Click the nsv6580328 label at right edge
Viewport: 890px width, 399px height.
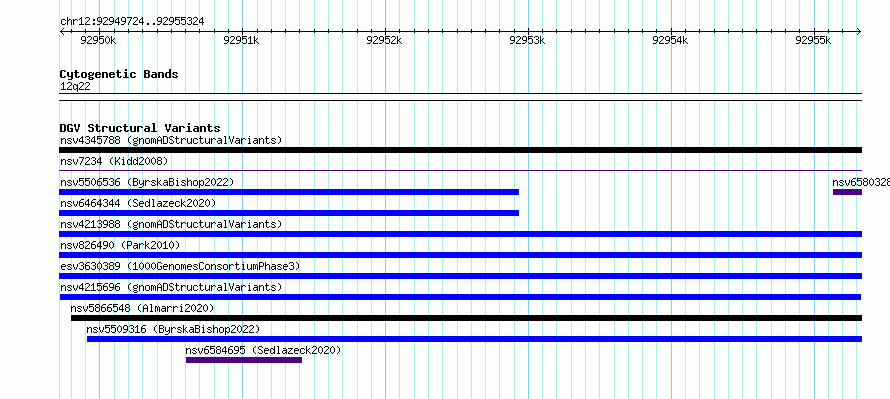[860, 182]
